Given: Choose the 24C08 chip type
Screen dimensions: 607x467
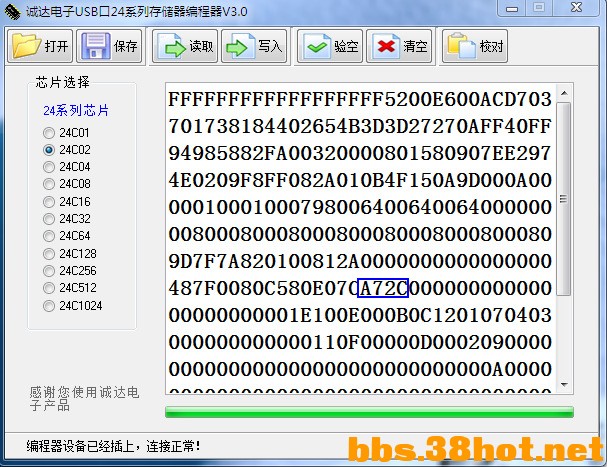Looking at the screenshot, I should tap(67, 184).
